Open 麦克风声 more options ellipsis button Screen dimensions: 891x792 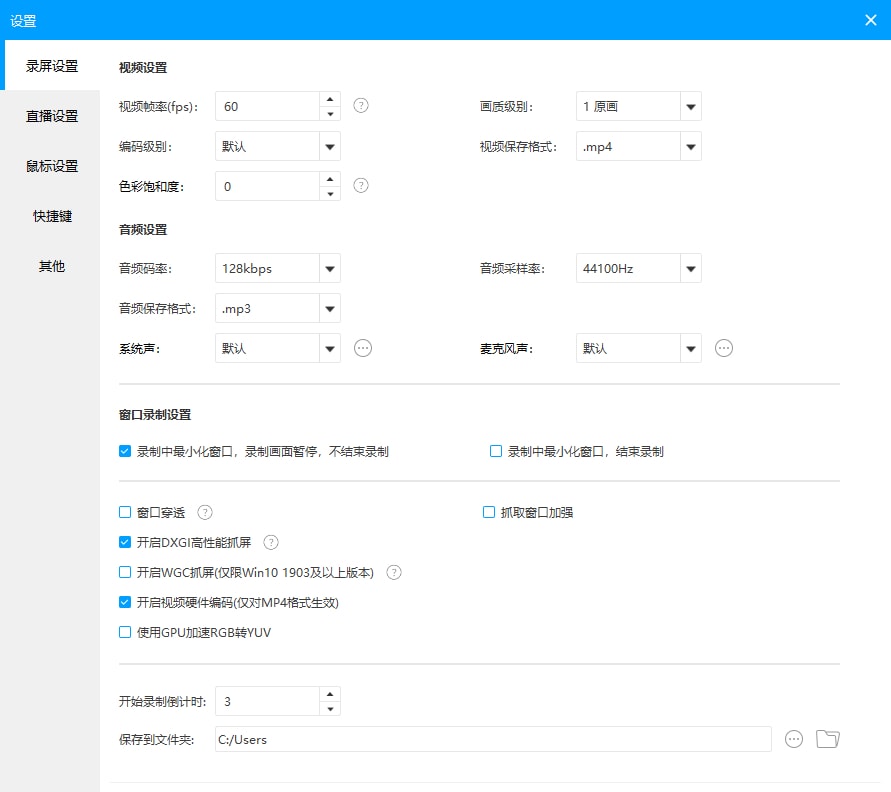click(x=724, y=348)
